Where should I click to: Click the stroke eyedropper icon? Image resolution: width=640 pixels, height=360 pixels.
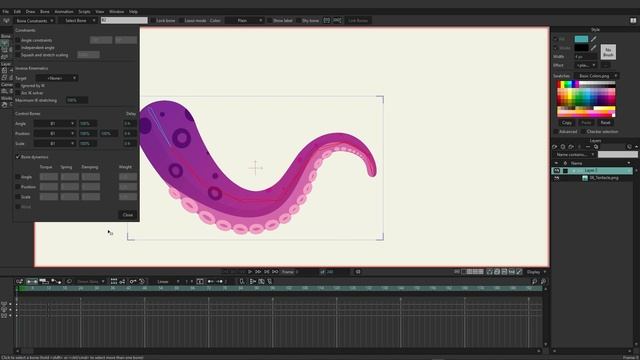tap(593, 48)
